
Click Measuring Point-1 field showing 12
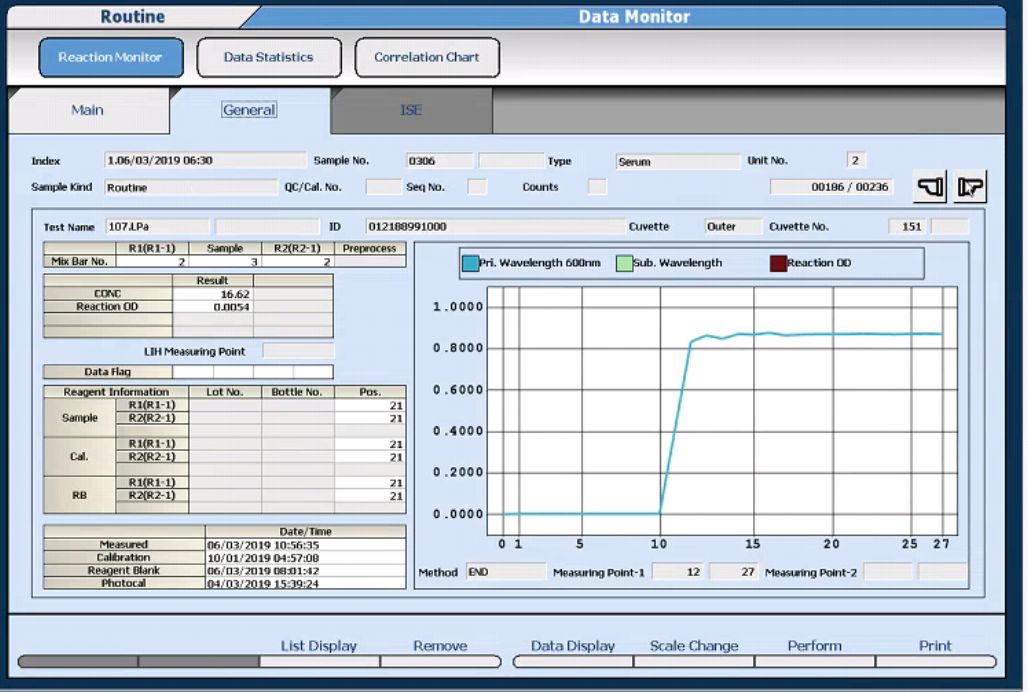(x=678, y=572)
